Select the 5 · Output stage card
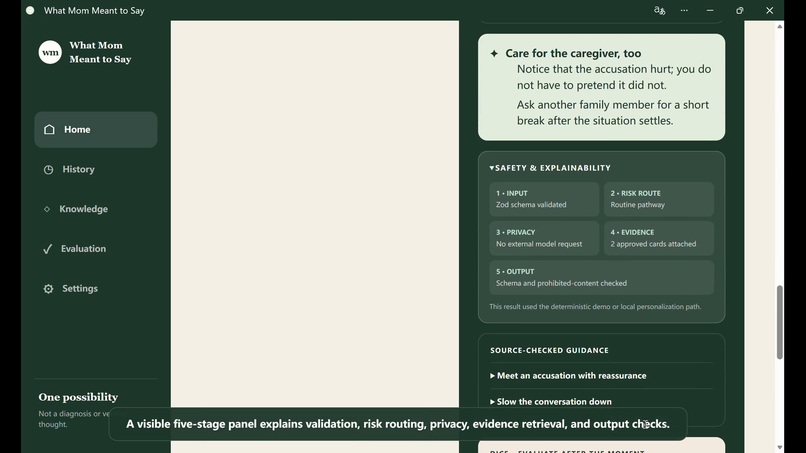 pyautogui.click(x=601, y=278)
